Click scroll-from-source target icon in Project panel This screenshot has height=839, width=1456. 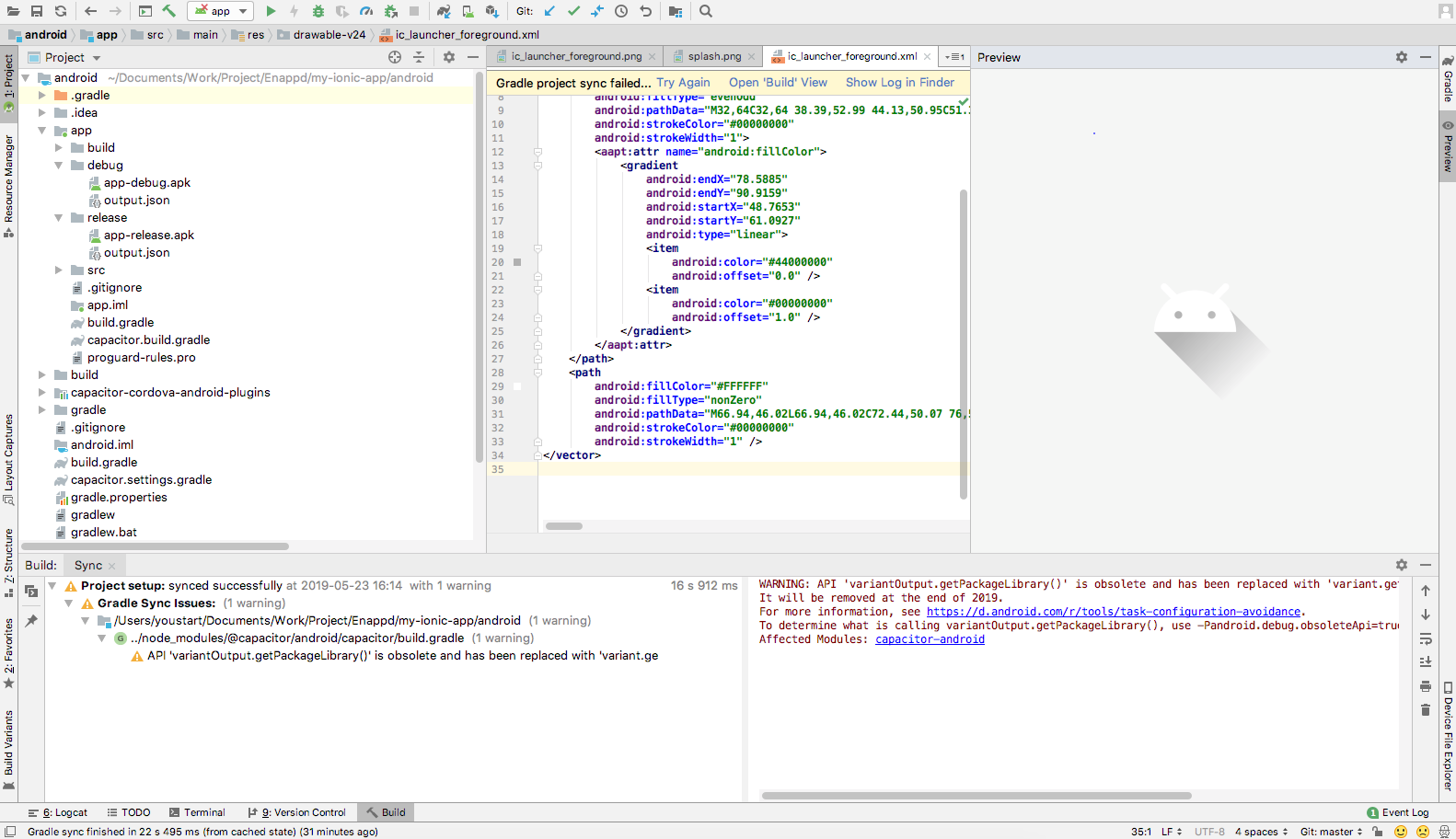click(395, 57)
